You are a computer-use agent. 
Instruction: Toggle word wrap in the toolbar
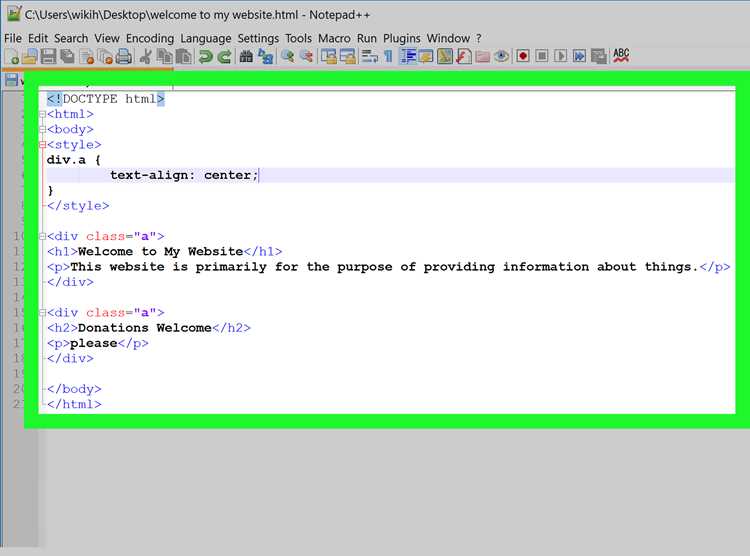tap(369, 56)
